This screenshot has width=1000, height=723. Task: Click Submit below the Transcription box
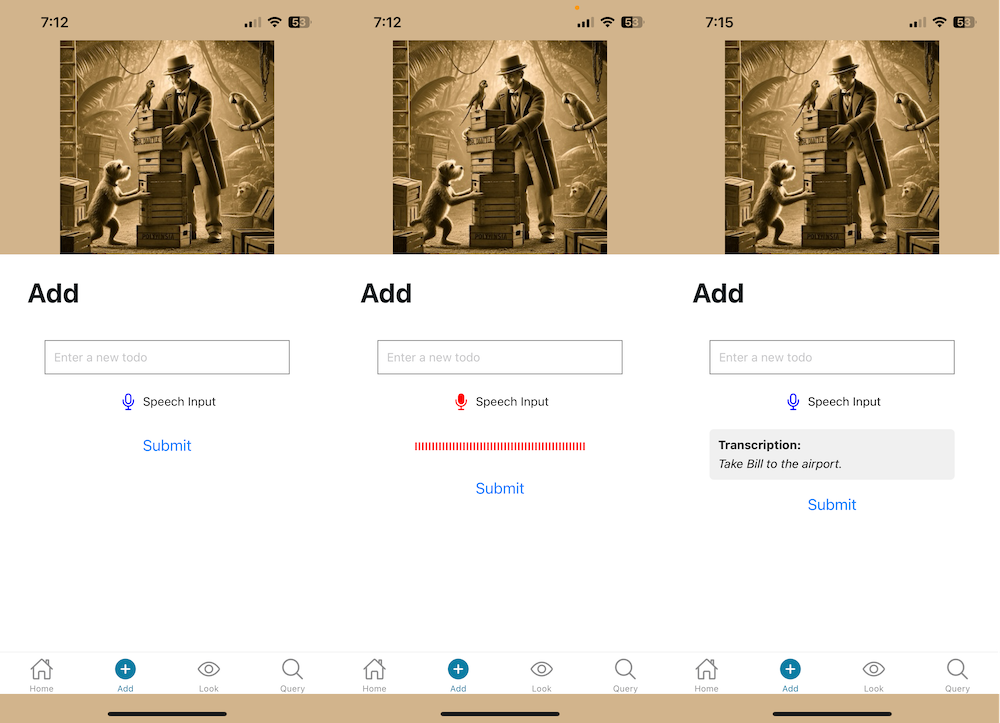(x=832, y=505)
